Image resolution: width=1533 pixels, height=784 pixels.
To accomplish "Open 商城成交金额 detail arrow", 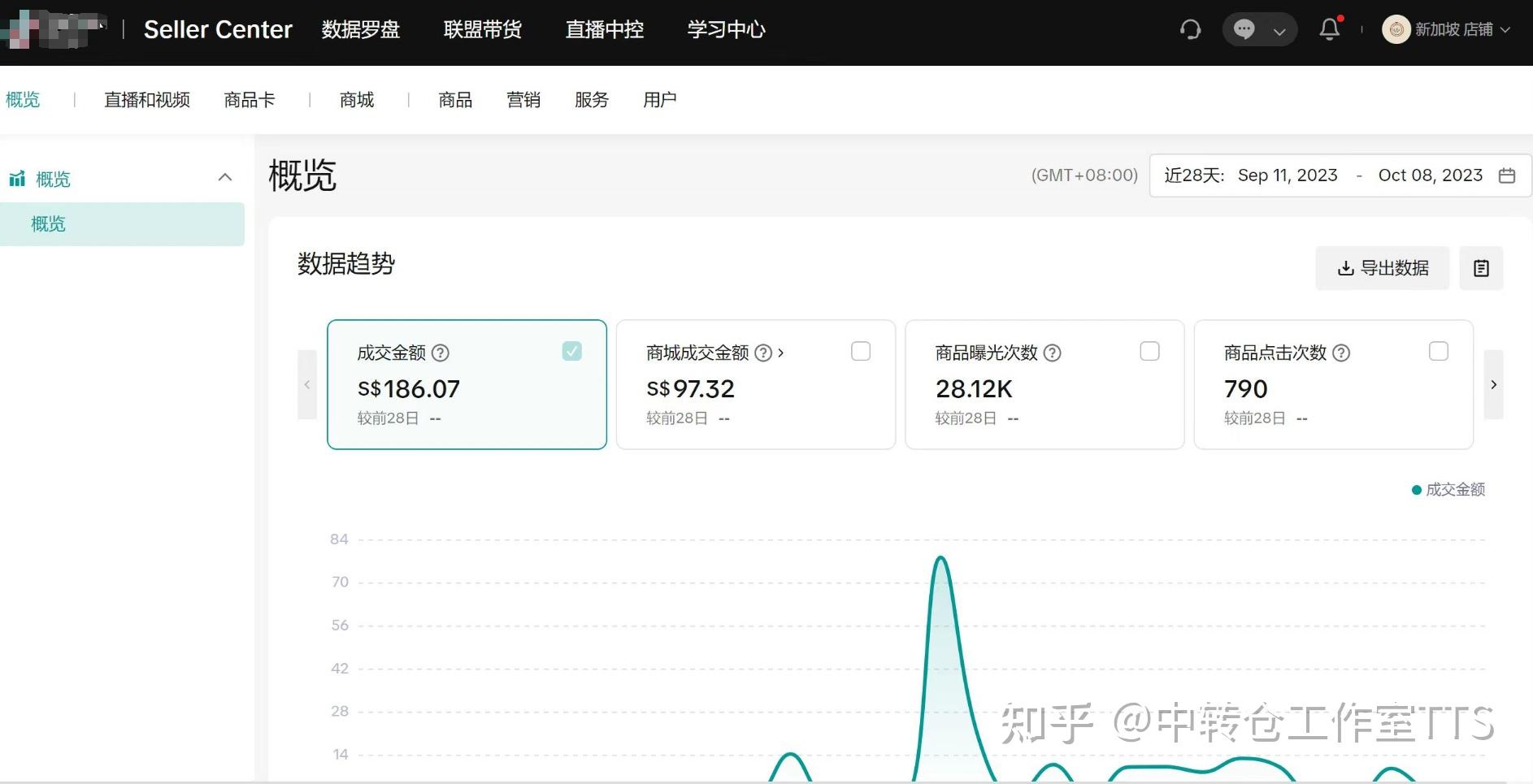I will coord(781,353).
